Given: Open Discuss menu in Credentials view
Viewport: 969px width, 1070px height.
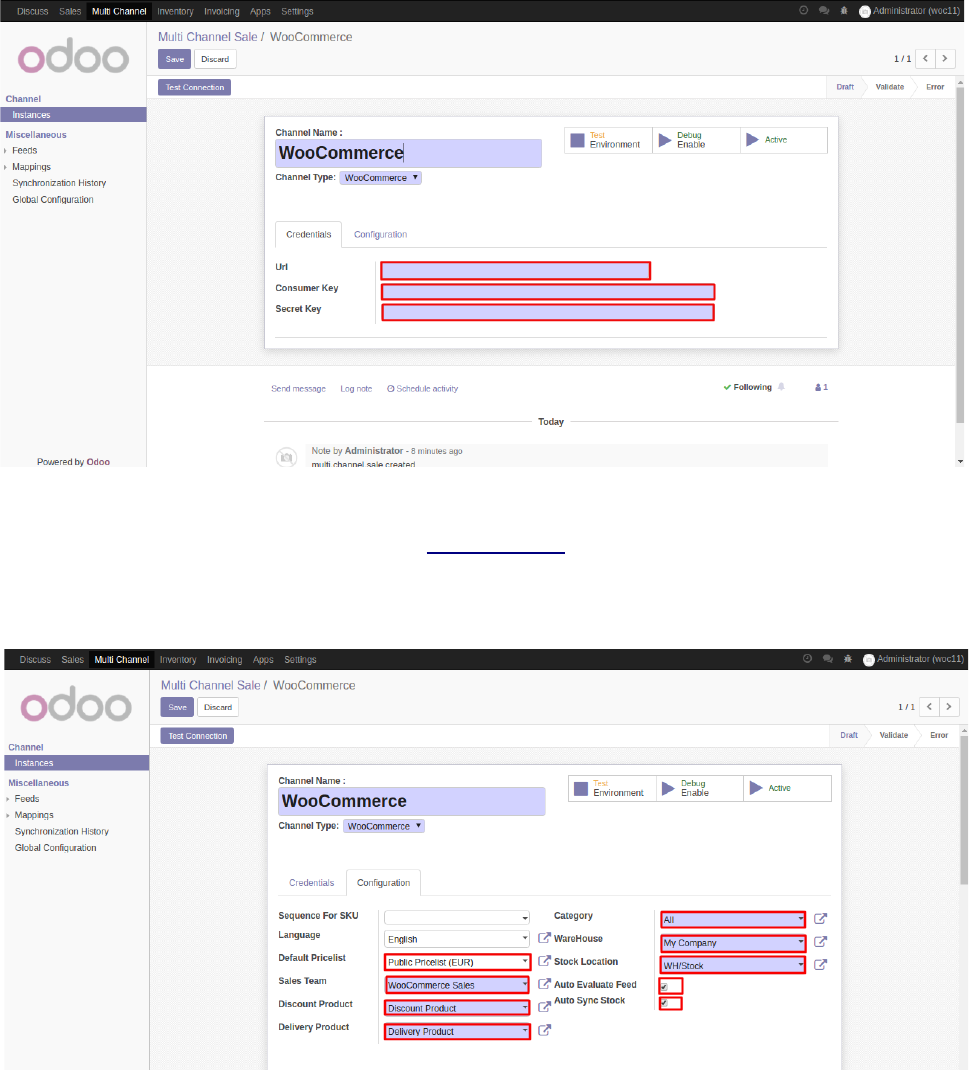Looking at the screenshot, I should [33, 11].
